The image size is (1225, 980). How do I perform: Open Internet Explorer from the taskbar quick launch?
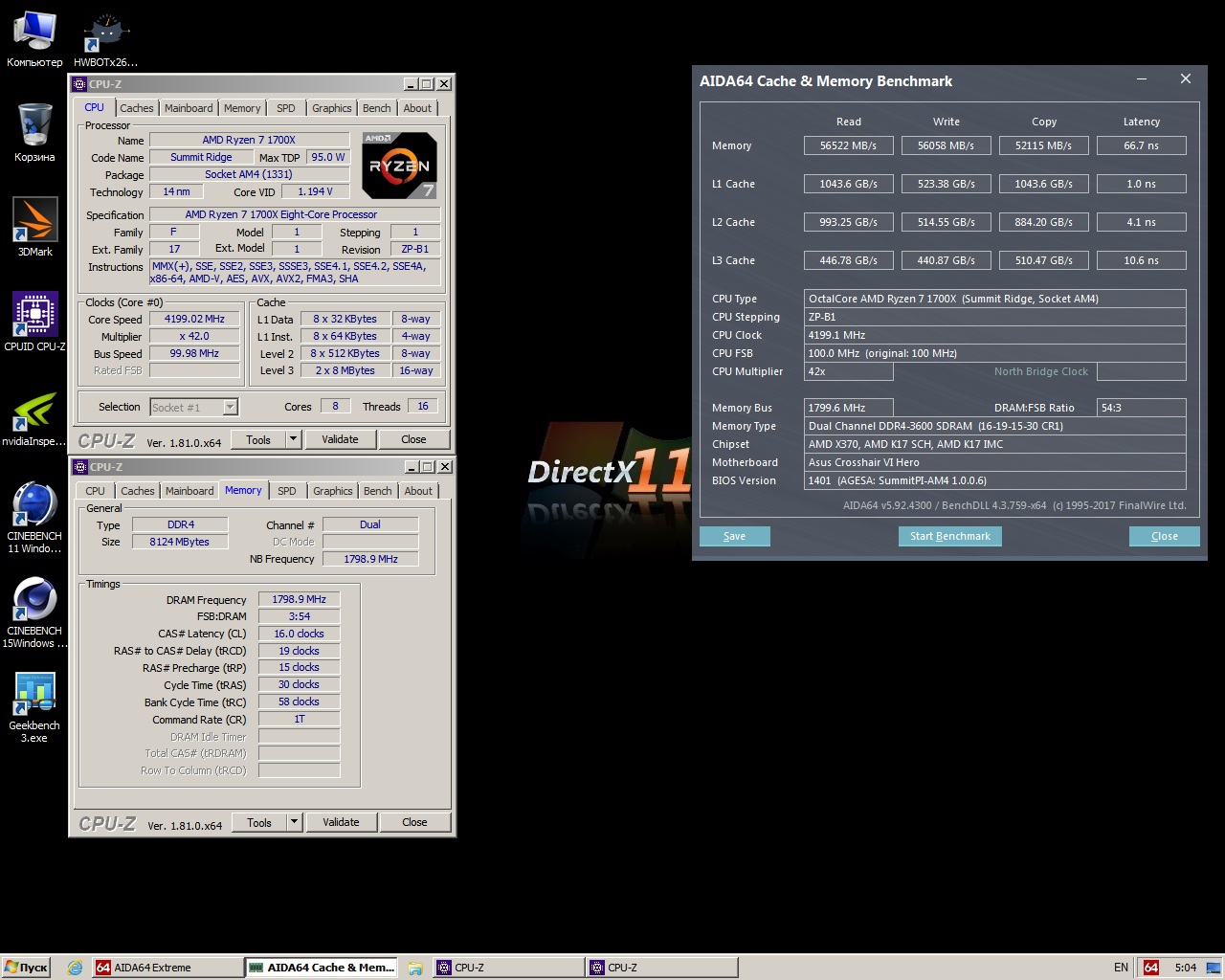click(x=75, y=968)
